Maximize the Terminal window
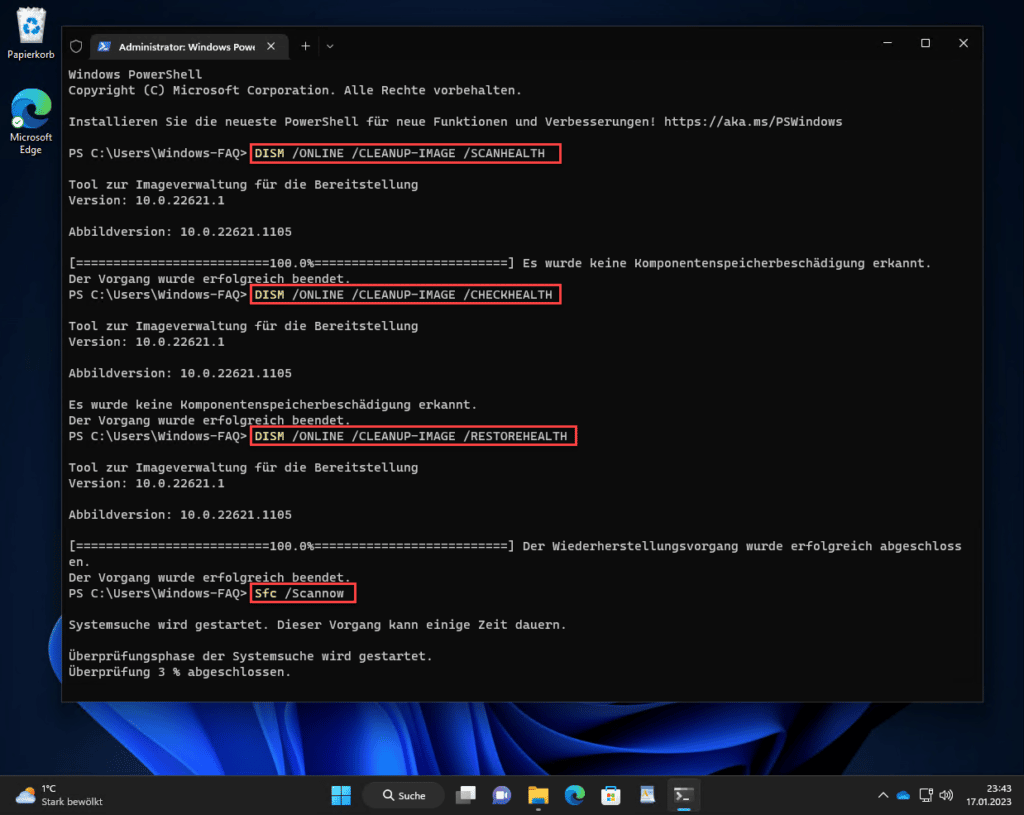1024x815 pixels. pyautogui.click(x=925, y=43)
